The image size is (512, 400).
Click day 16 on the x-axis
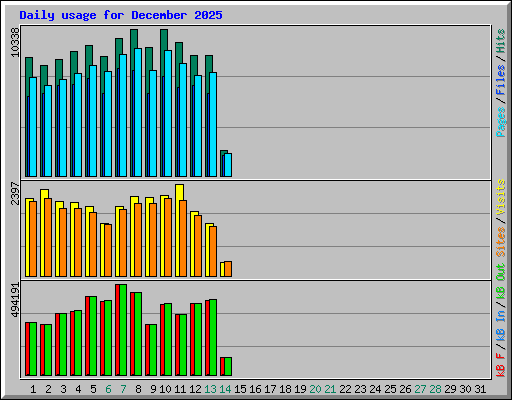point(255,389)
